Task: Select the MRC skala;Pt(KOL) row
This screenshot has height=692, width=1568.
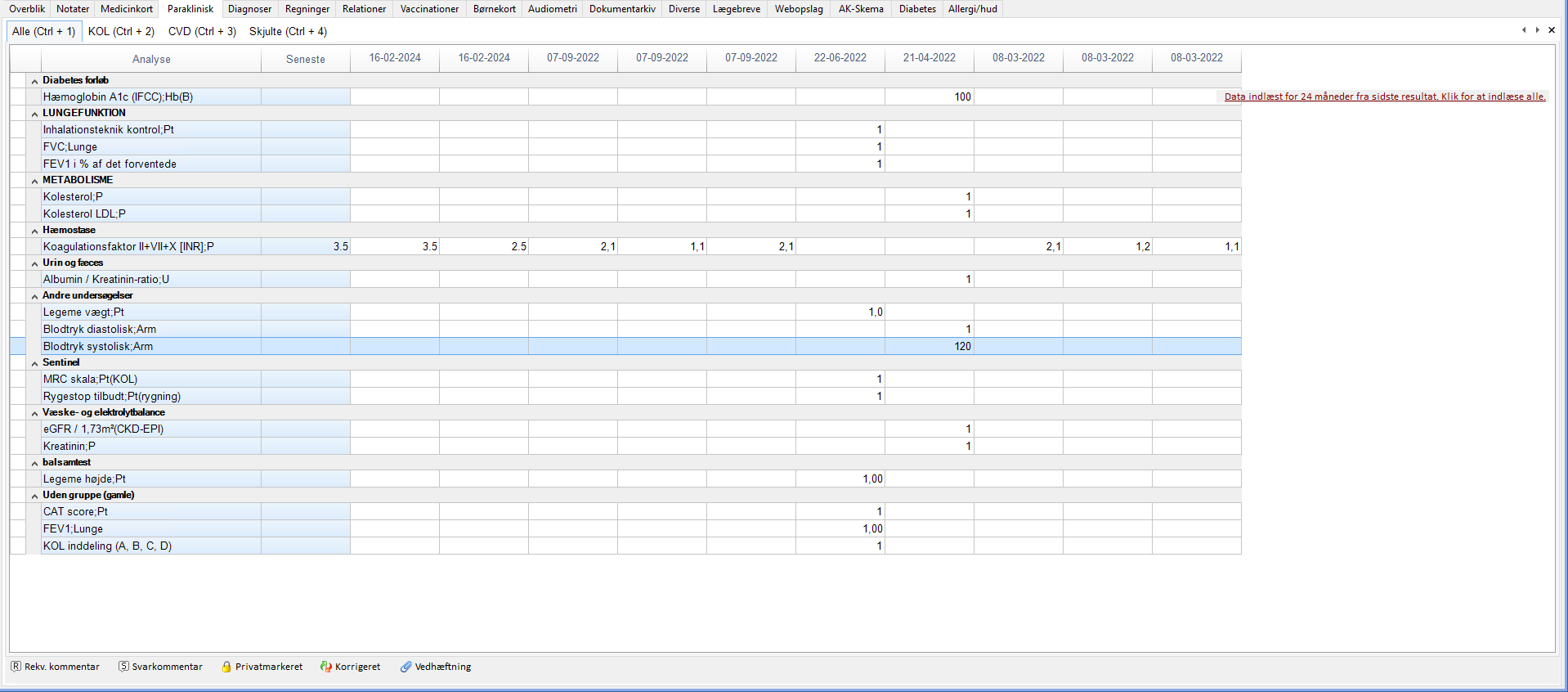Action: pyautogui.click(x=625, y=379)
